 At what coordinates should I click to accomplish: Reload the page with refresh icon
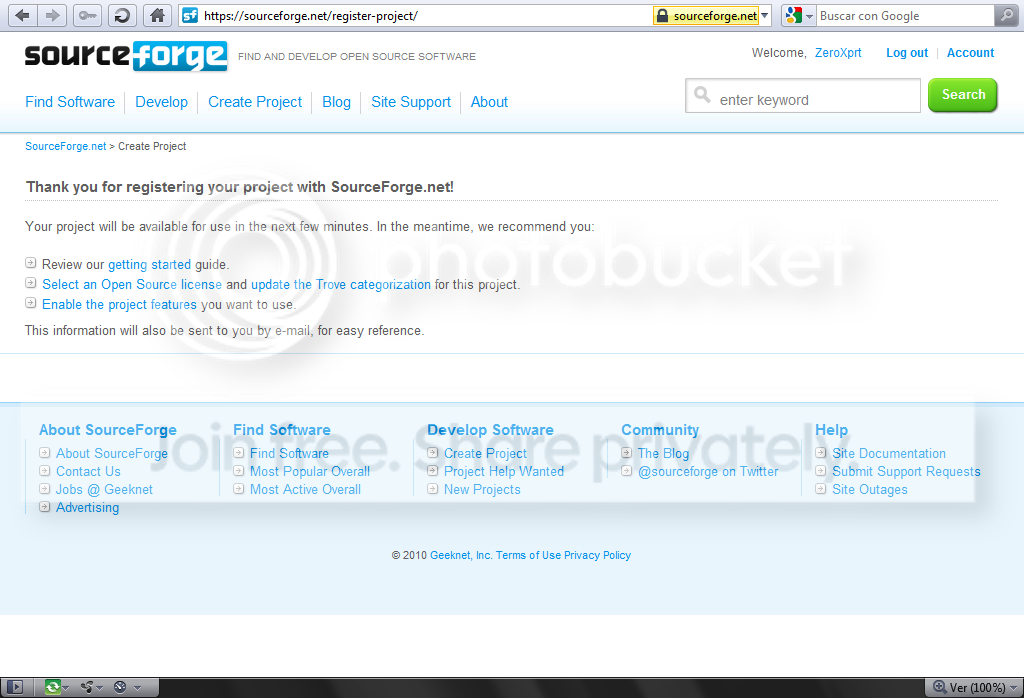click(x=121, y=16)
